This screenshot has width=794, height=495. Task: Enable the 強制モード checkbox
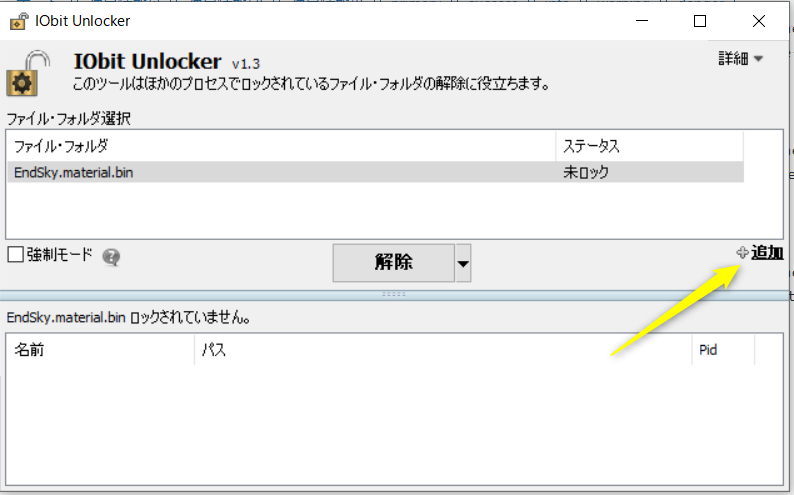click(x=16, y=254)
